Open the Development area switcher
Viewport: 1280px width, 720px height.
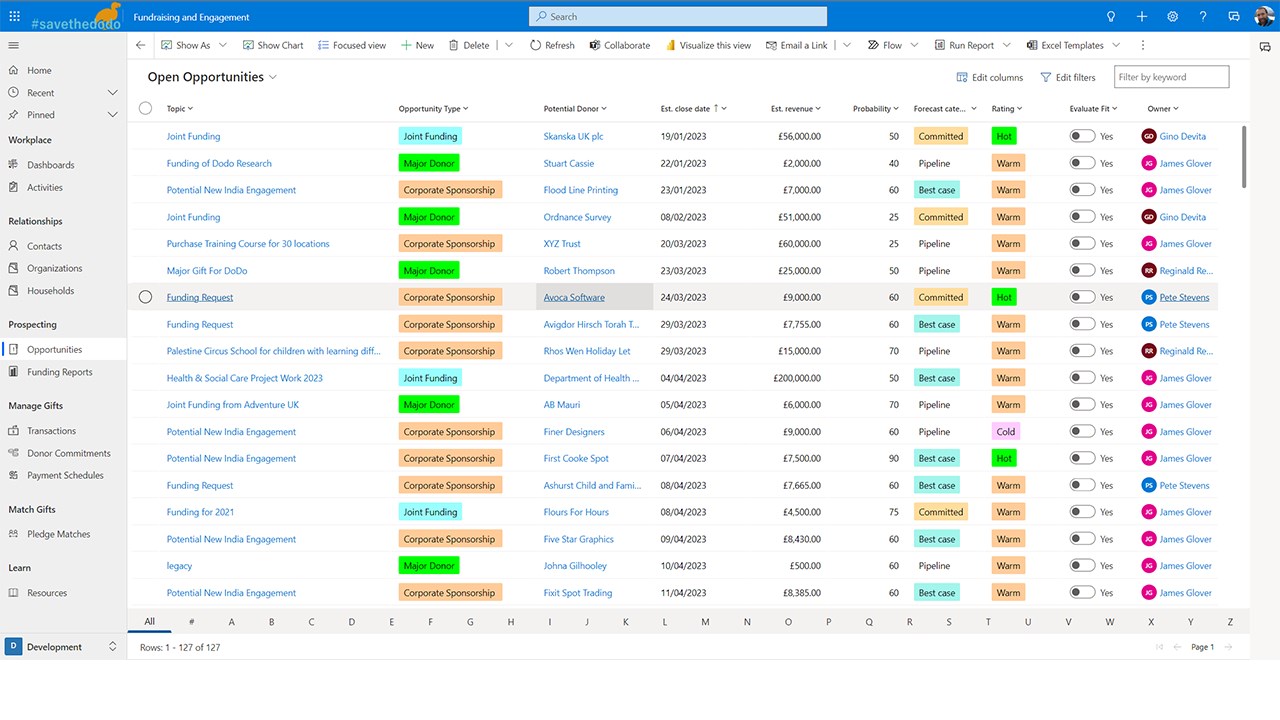(63, 647)
